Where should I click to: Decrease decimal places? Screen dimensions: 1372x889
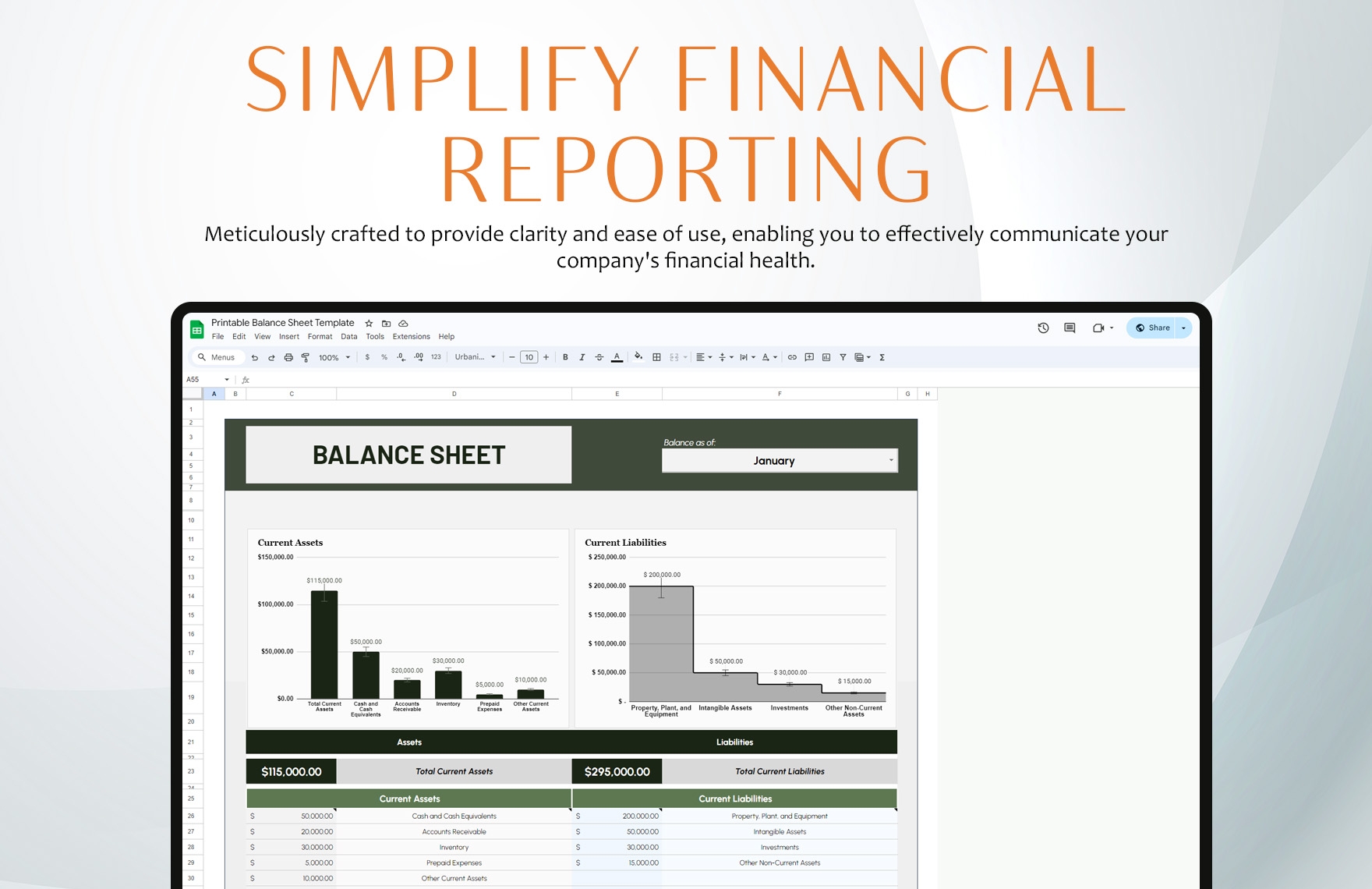click(x=401, y=357)
